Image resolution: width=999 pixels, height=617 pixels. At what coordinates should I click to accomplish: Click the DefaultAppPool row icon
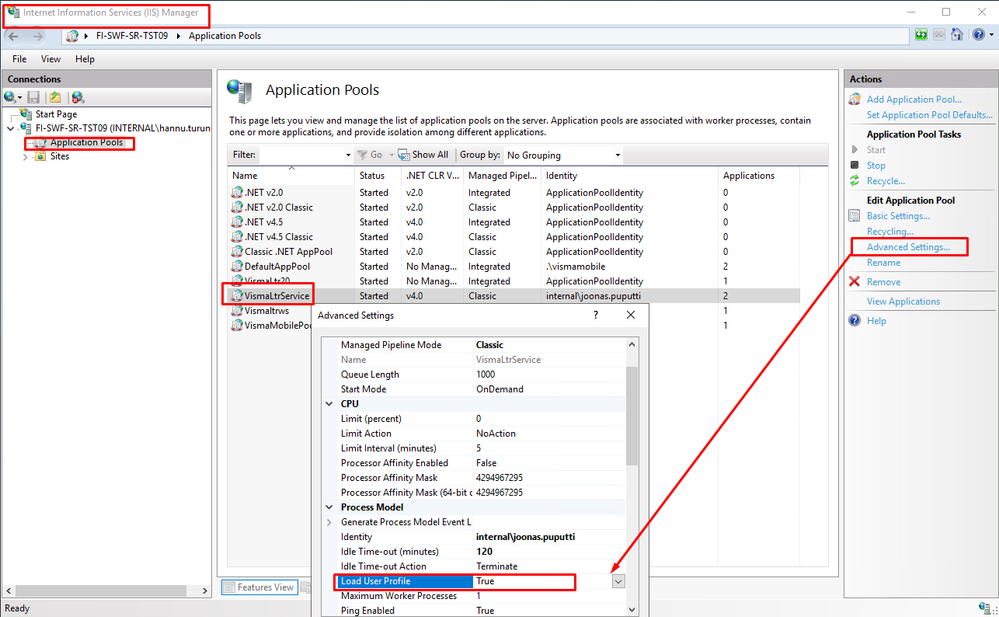pyautogui.click(x=237, y=266)
